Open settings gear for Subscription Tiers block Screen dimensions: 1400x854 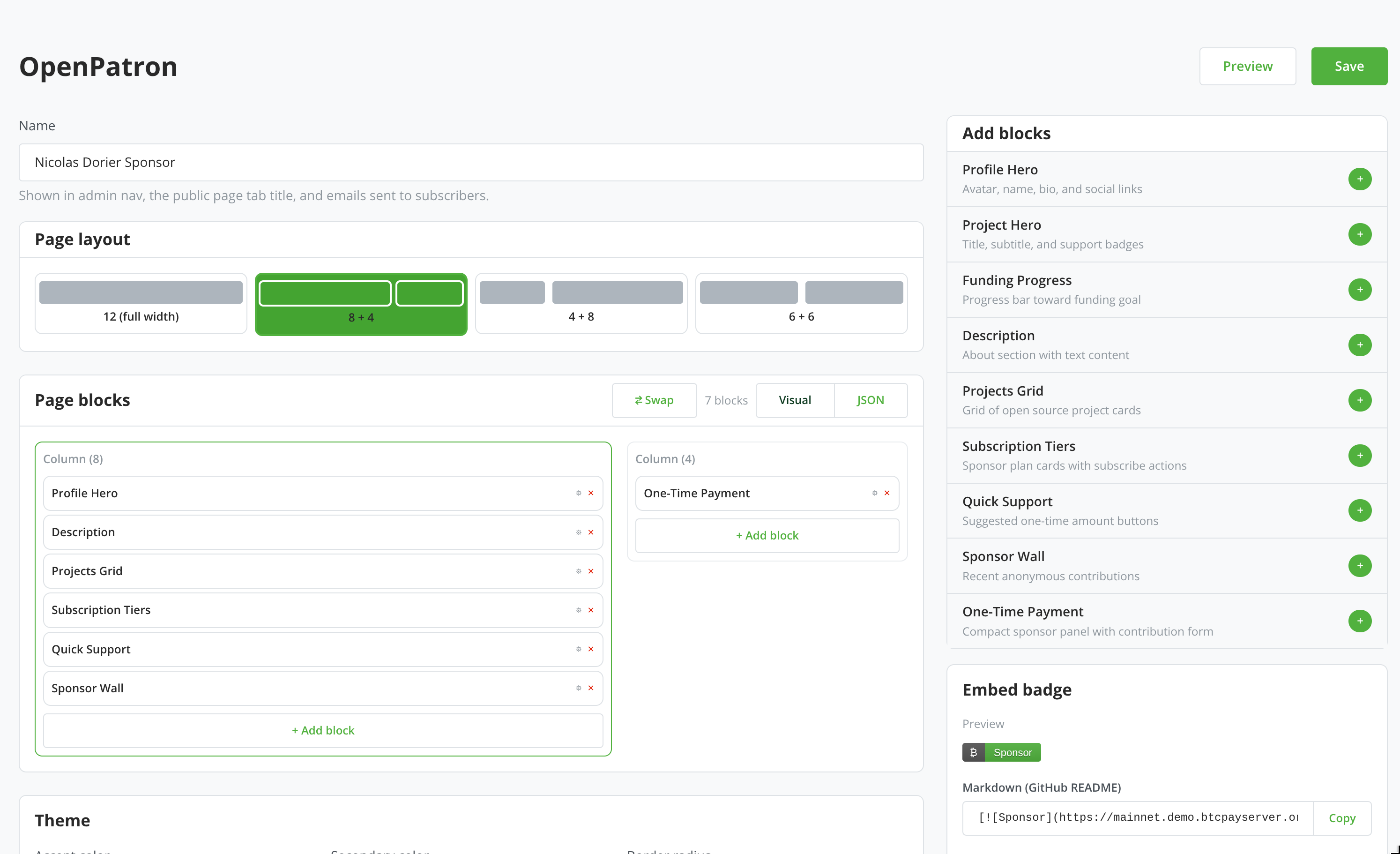click(x=578, y=610)
